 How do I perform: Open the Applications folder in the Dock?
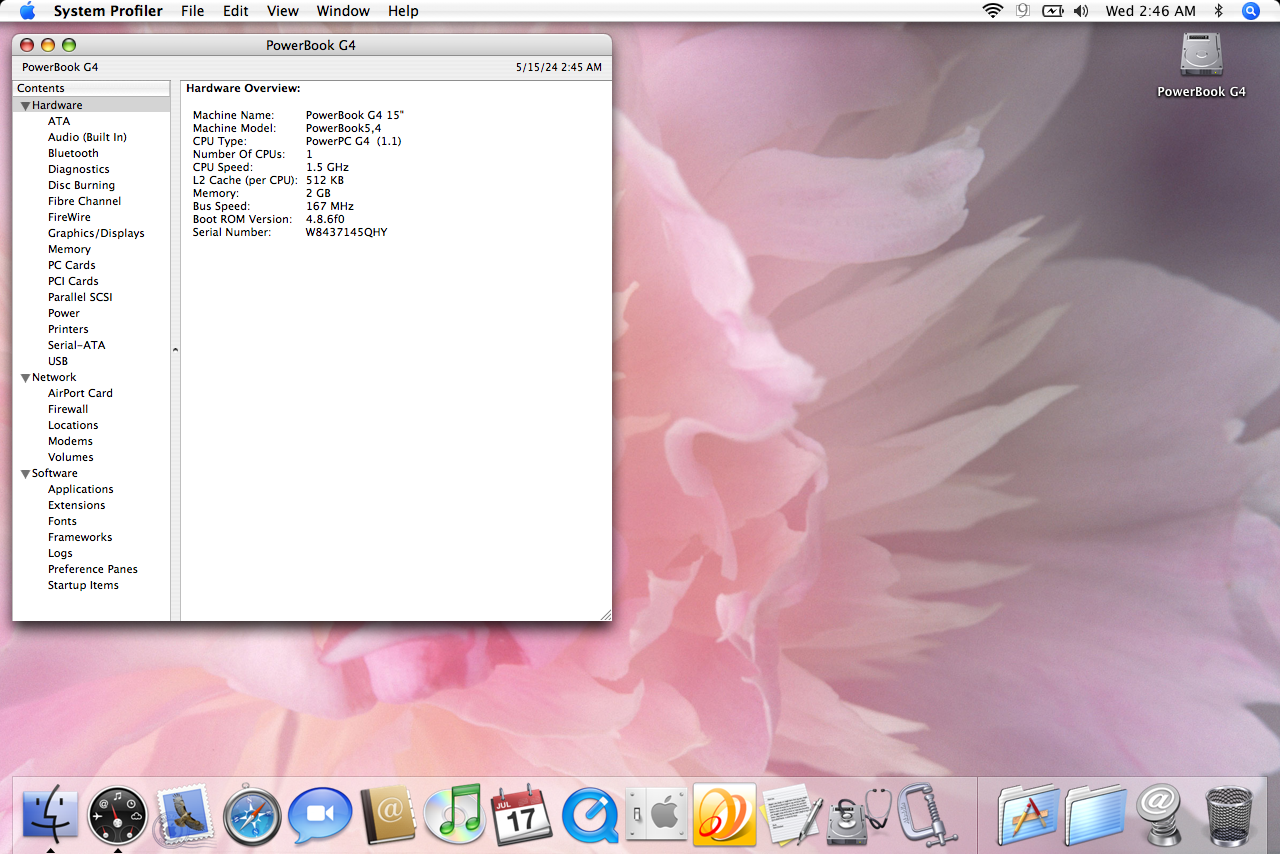click(1028, 815)
